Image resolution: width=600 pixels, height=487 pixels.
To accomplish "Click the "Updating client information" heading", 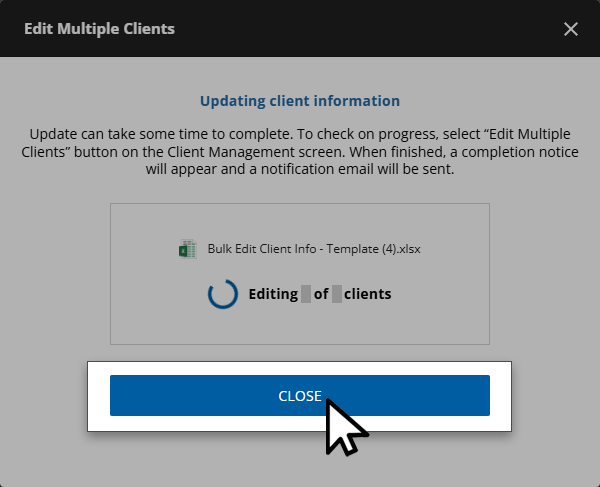I will pyautogui.click(x=300, y=101).
